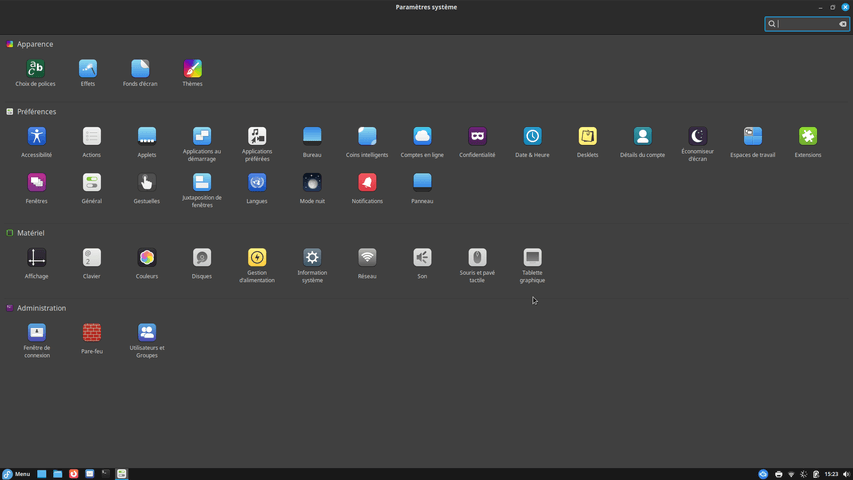The image size is (853, 480).
Task: Open Gestion d'alimentation settings
Action: 257,266
